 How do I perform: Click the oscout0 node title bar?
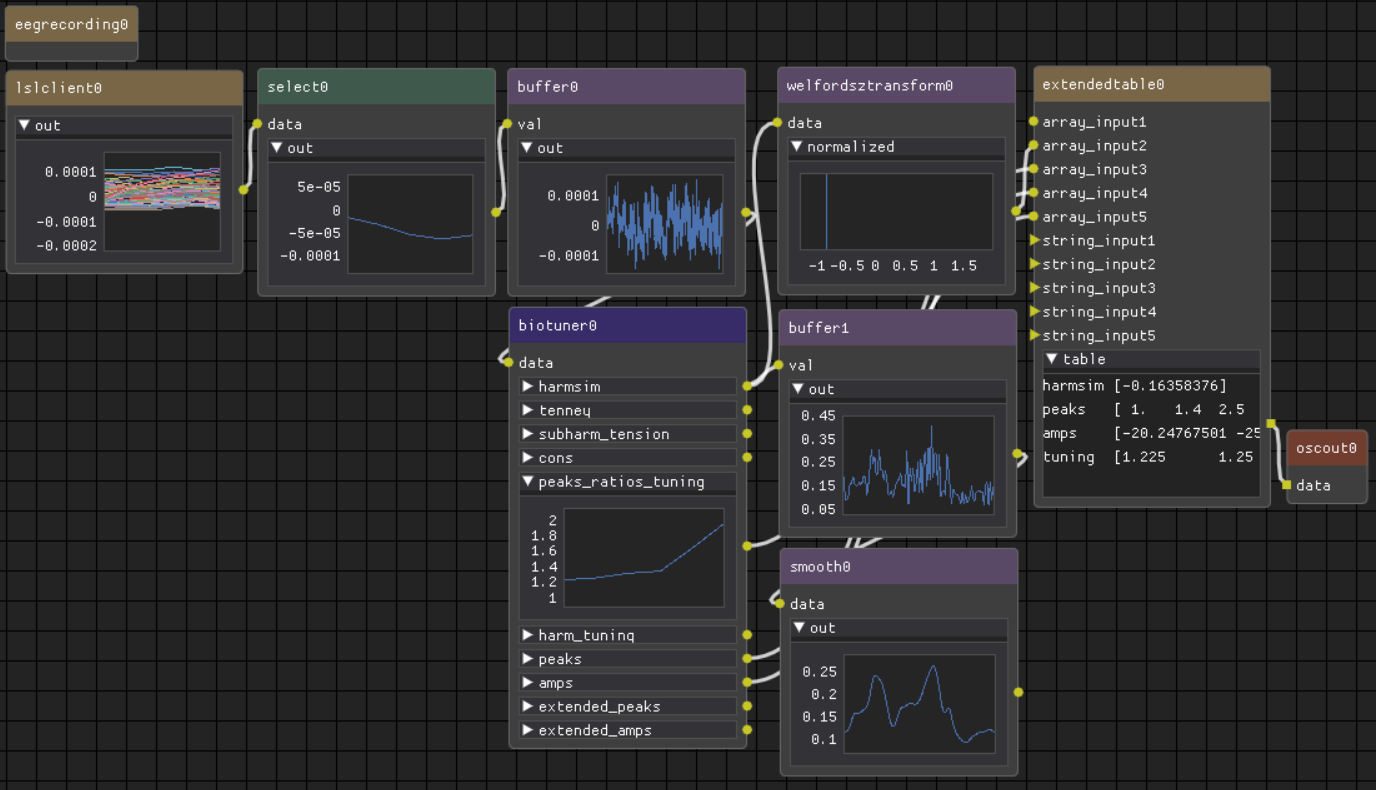tap(1326, 448)
